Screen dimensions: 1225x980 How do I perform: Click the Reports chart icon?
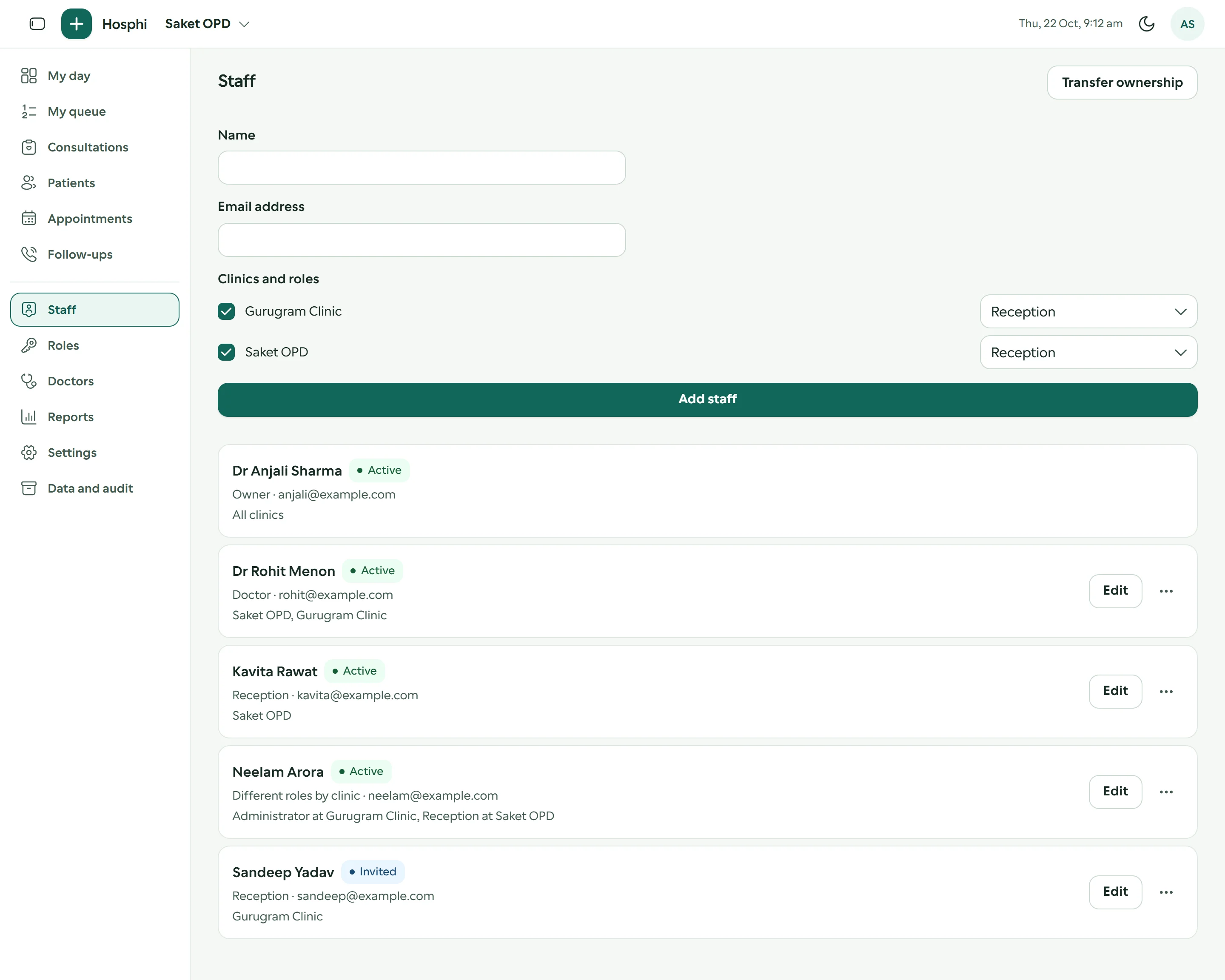[29, 417]
